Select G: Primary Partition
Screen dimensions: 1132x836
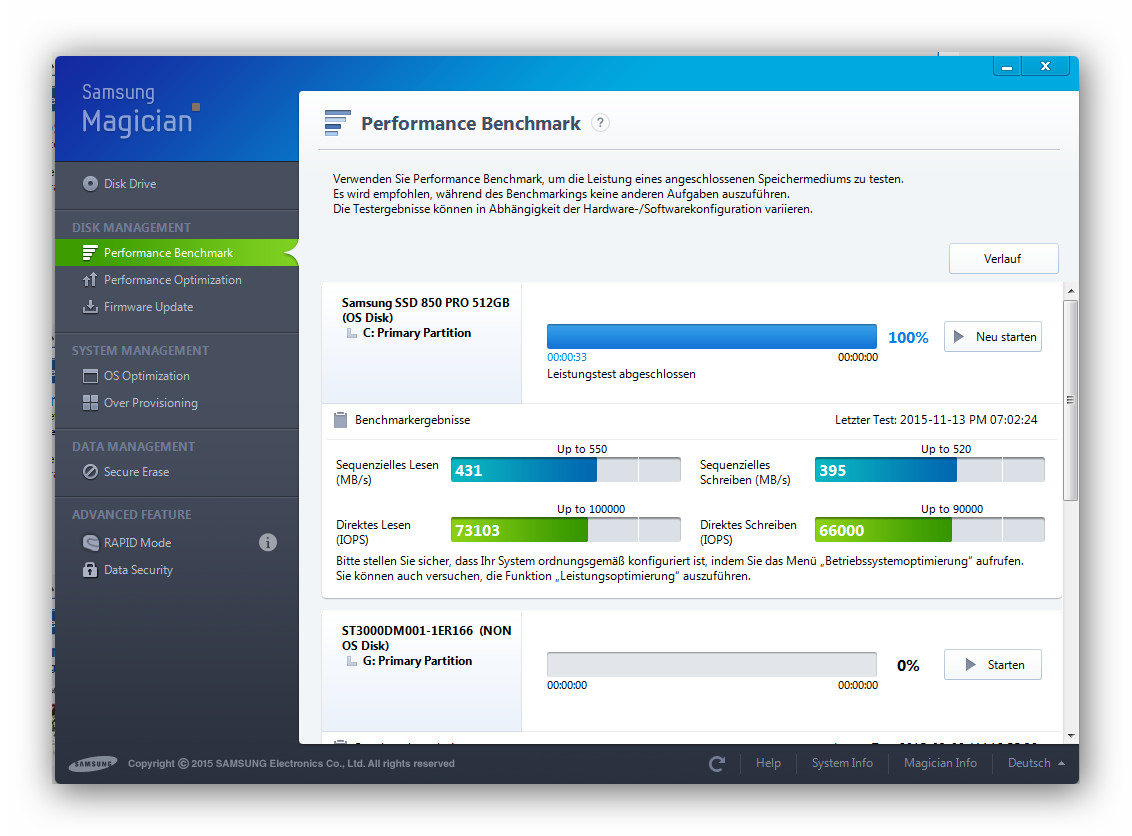pyautogui.click(x=417, y=661)
